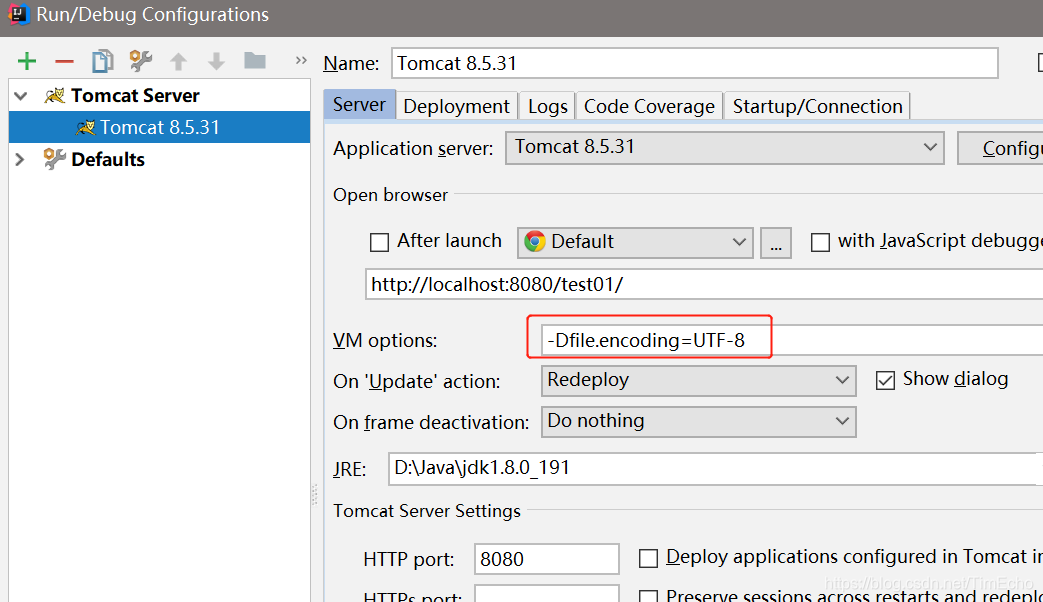
Task: Uncheck the Show dialog checkbox
Action: tap(885, 380)
